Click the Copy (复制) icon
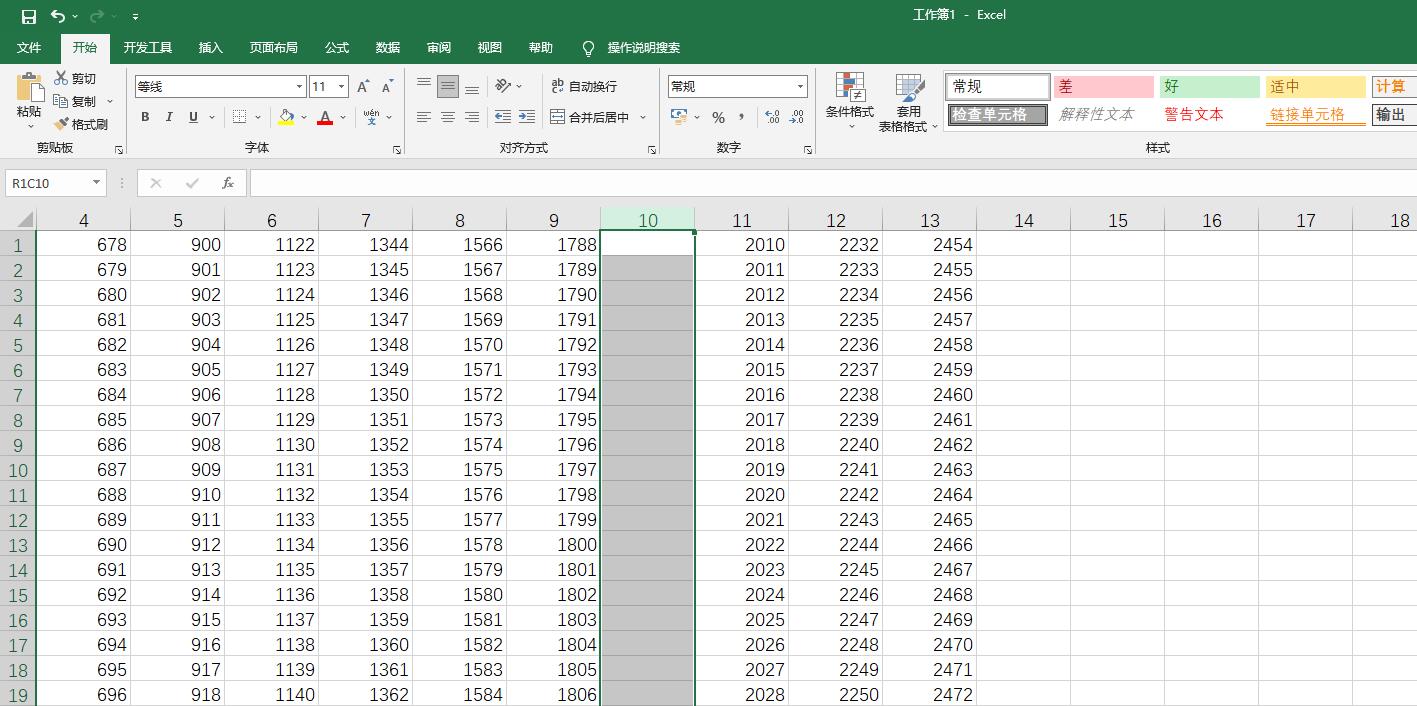 [61, 101]
